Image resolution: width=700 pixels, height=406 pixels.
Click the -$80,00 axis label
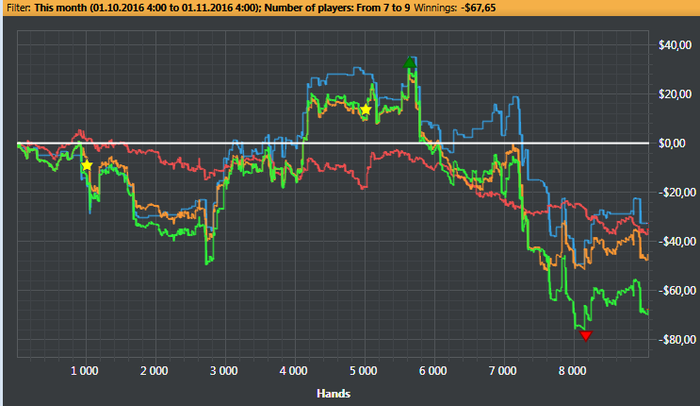[x=677, y=339]
